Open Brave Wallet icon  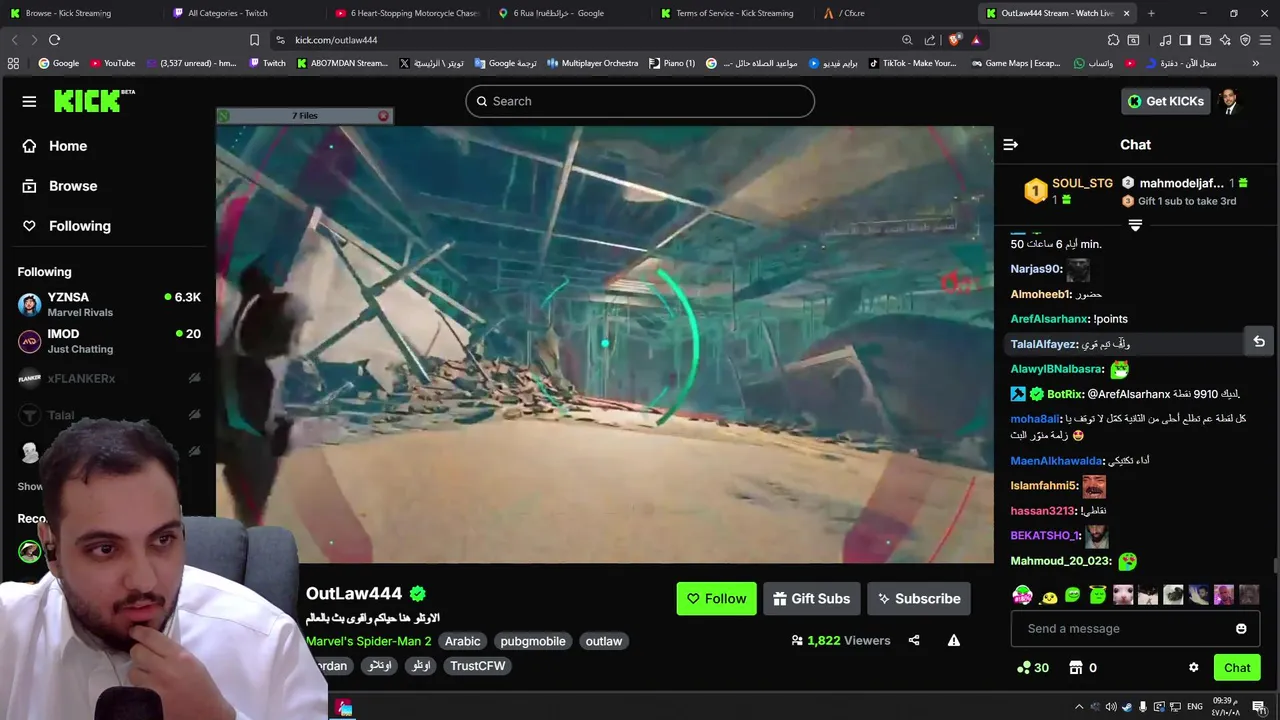(1205, 40)
